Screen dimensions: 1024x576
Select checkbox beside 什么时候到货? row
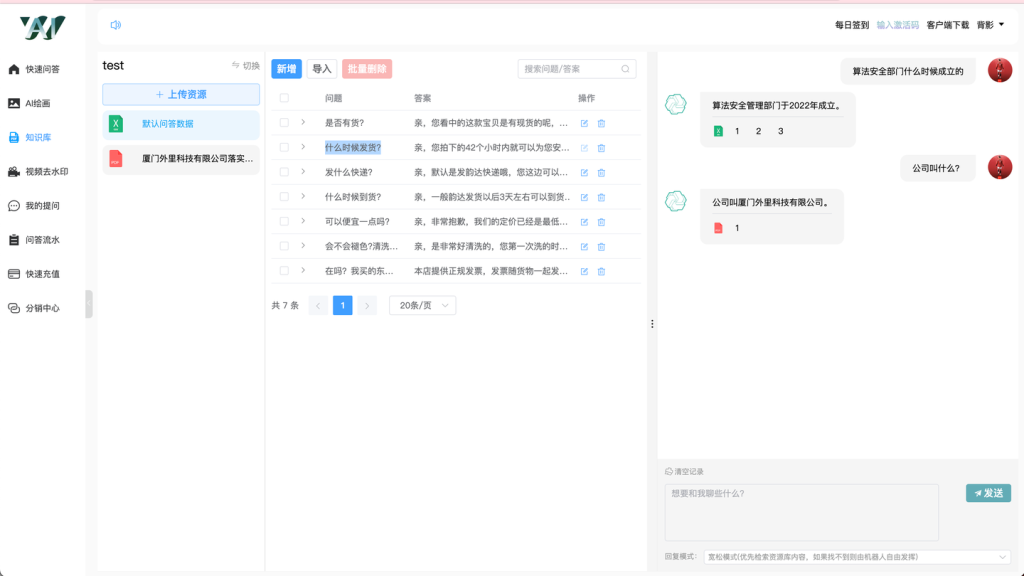point(285,197)
